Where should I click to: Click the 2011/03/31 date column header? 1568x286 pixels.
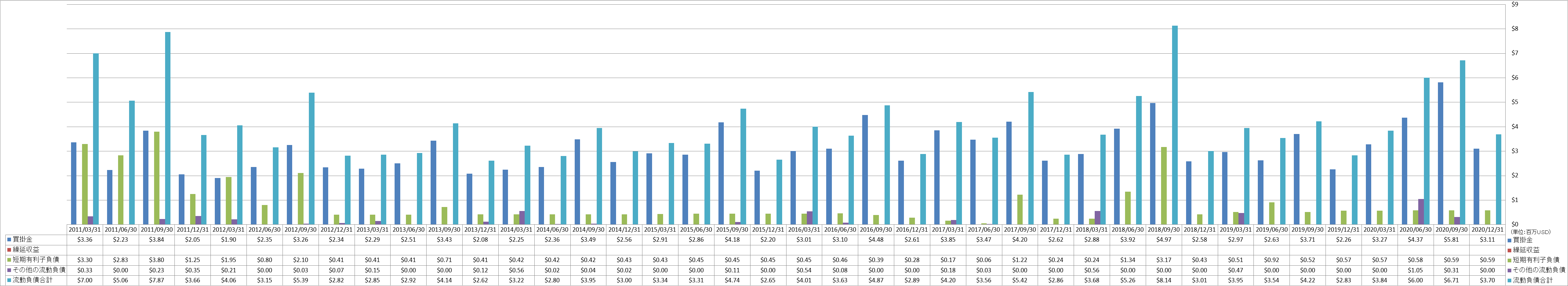(84, 230)
